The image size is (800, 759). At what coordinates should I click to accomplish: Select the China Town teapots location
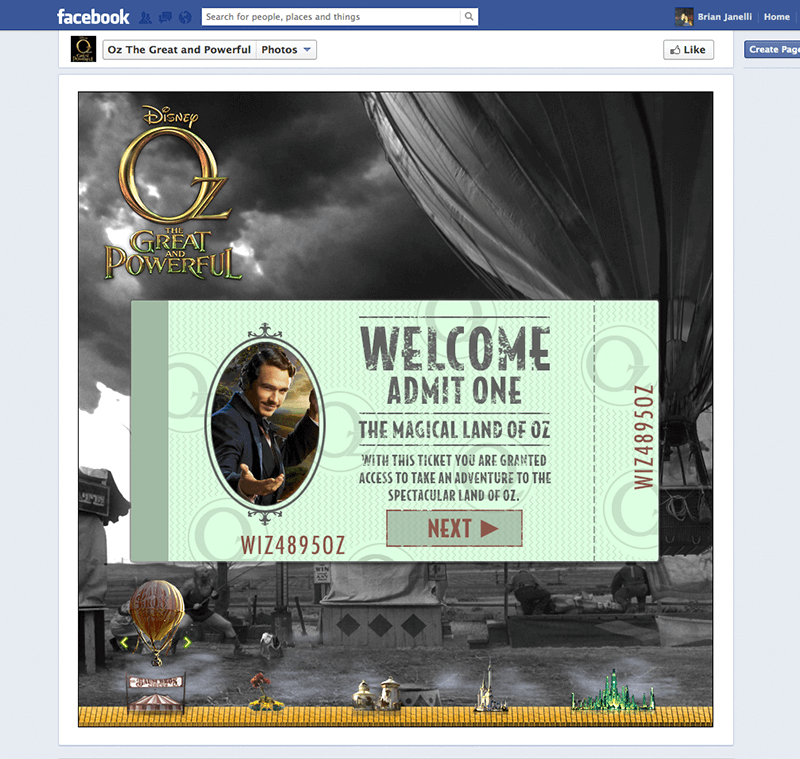(378, 695)
